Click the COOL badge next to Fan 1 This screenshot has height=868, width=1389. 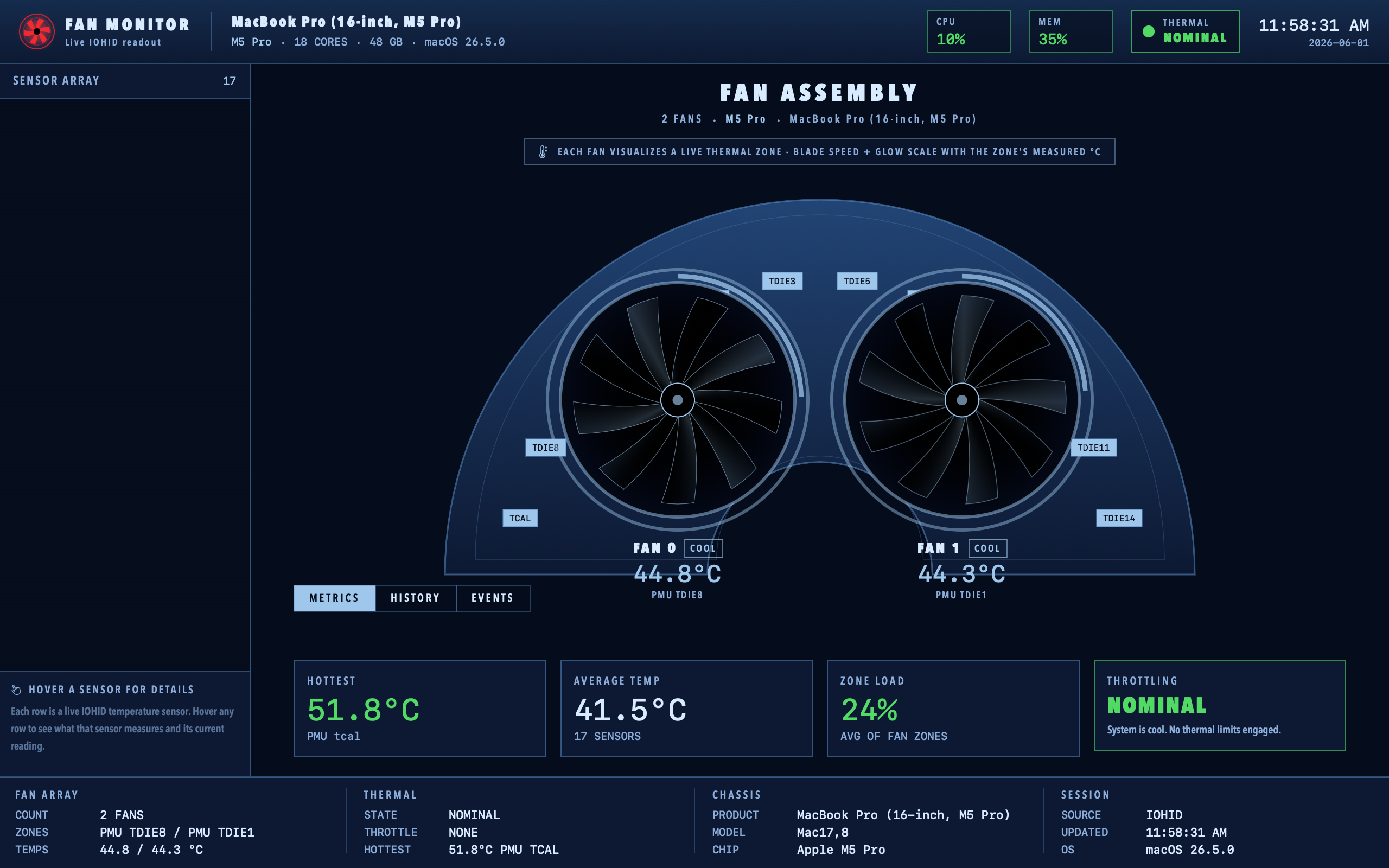pyautogui.click(x=987, y=548)
